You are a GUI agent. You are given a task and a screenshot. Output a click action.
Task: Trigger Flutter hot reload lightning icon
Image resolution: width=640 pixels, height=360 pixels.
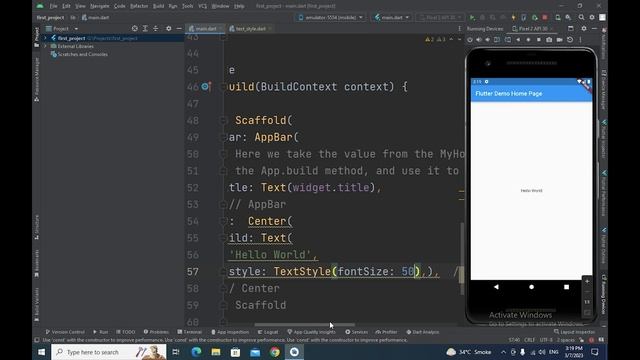click(x=513, y=18)
